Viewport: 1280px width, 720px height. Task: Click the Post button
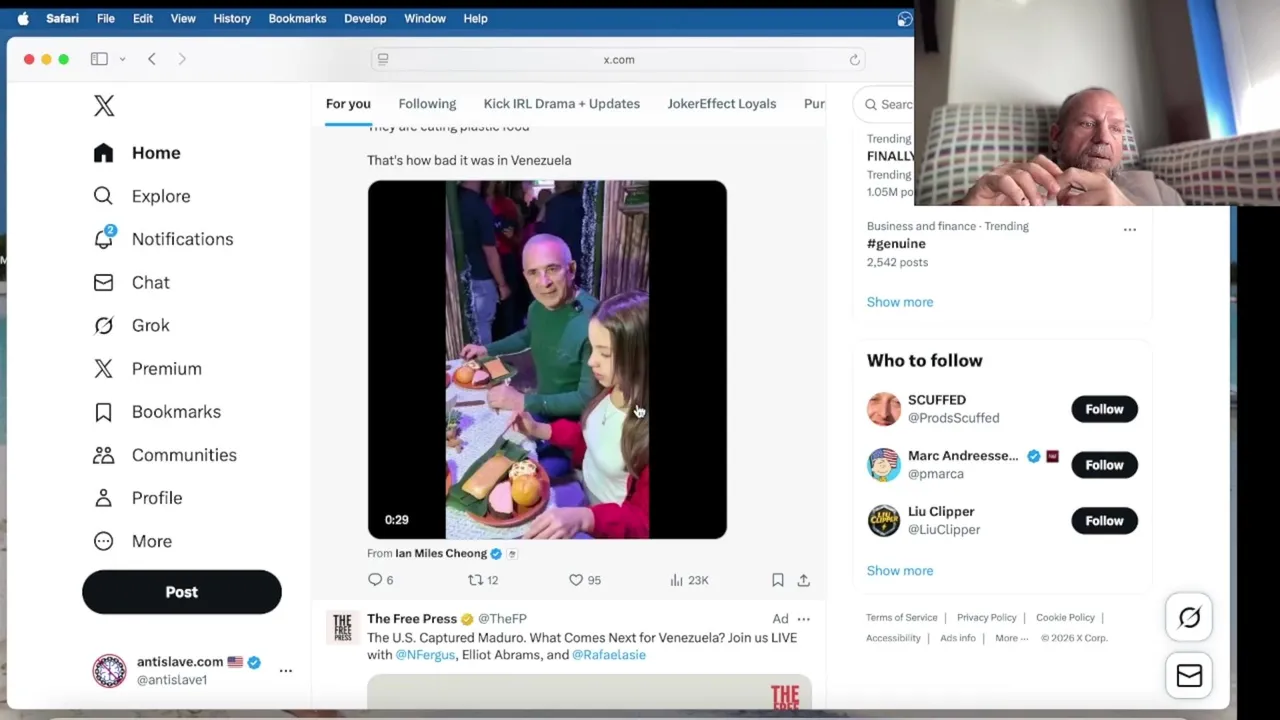coord(182,592)
